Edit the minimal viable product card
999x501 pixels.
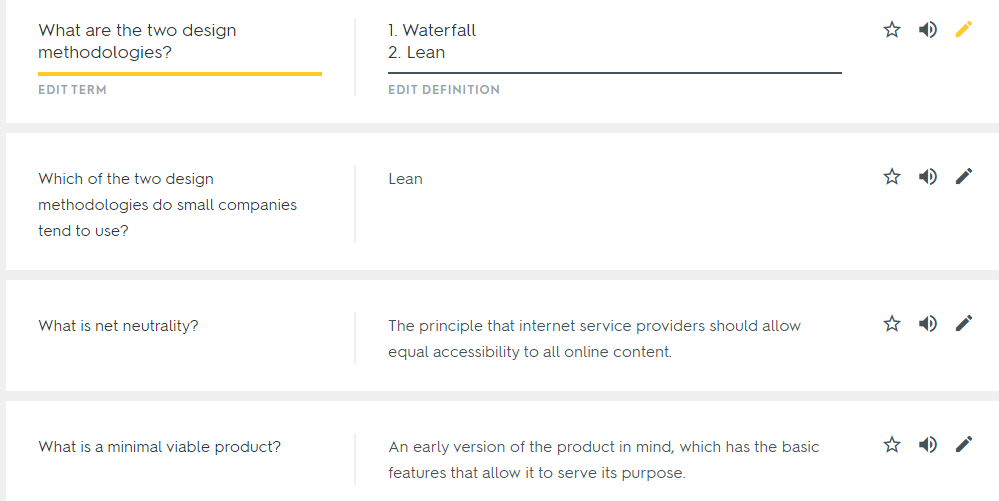(964, 445)
